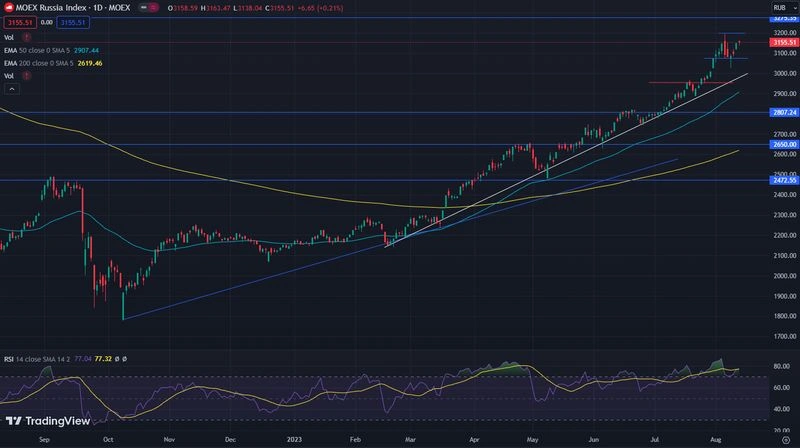Open chart settings gear near time axis
The width and height of the screenshot is (800, 448).
coord(786,440)
